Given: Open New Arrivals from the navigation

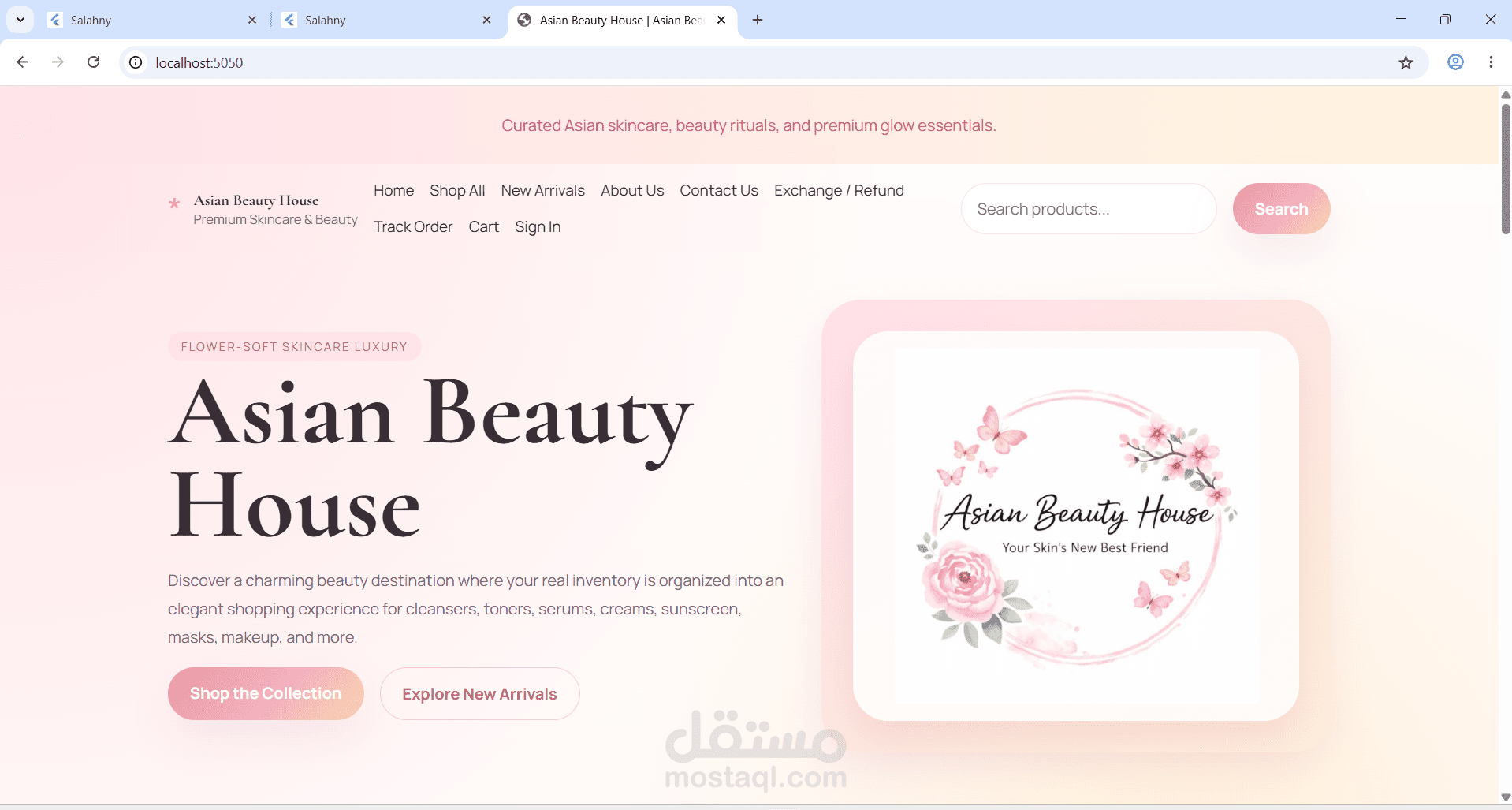Looking at the screenshot, I should [x=542, y=190].
